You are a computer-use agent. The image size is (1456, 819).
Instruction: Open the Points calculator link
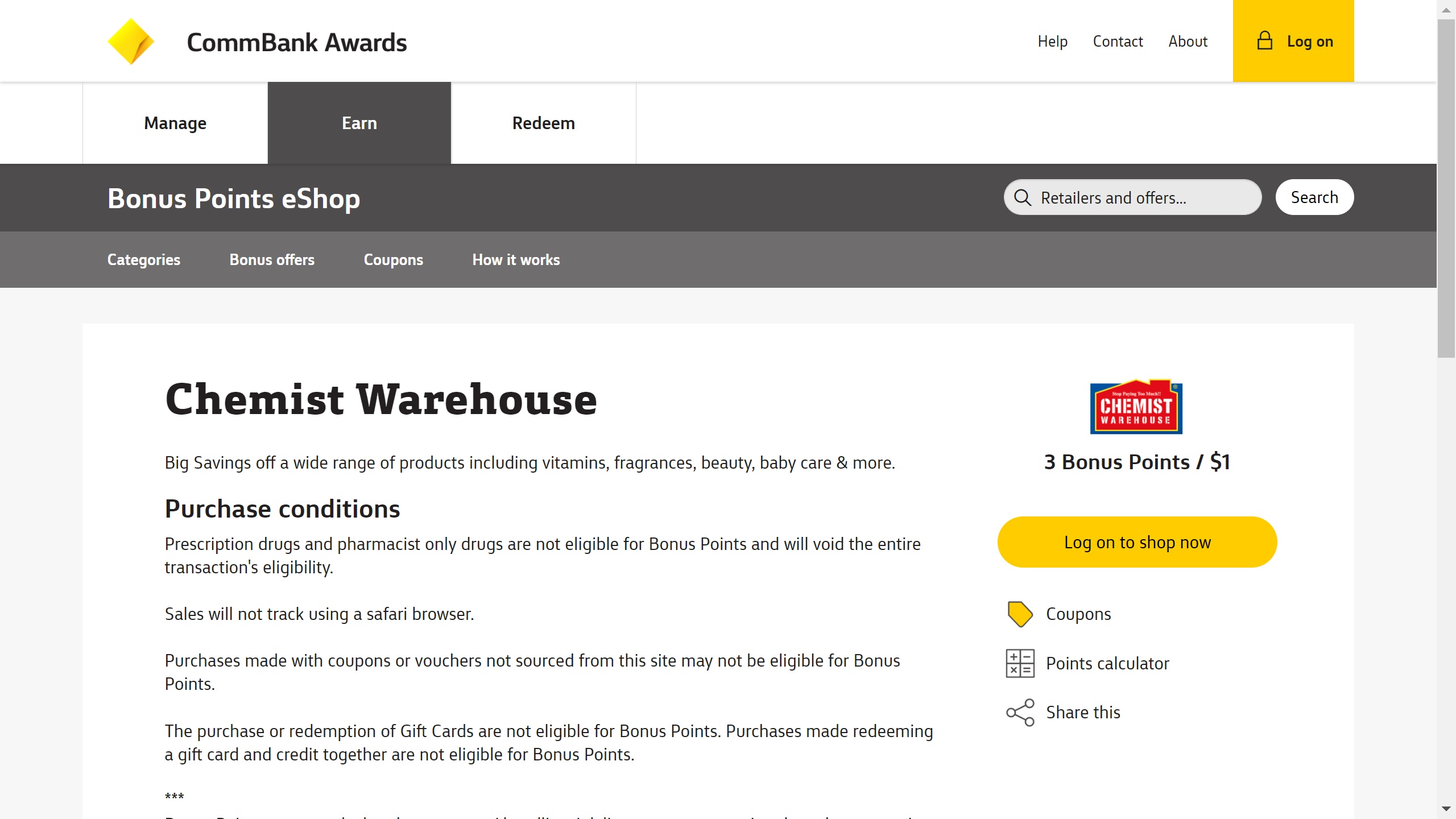pos(1108,663)
